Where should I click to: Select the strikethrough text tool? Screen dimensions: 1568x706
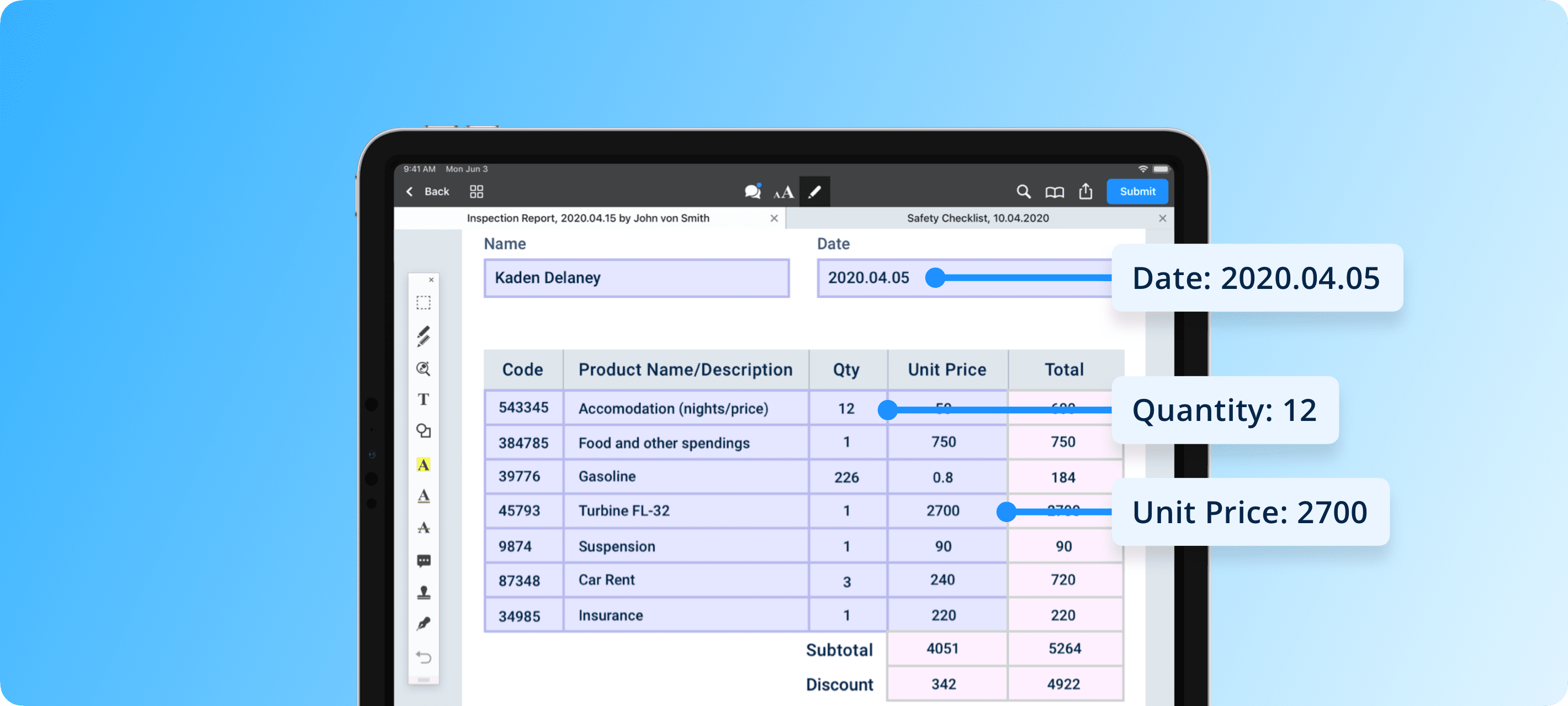423,528
